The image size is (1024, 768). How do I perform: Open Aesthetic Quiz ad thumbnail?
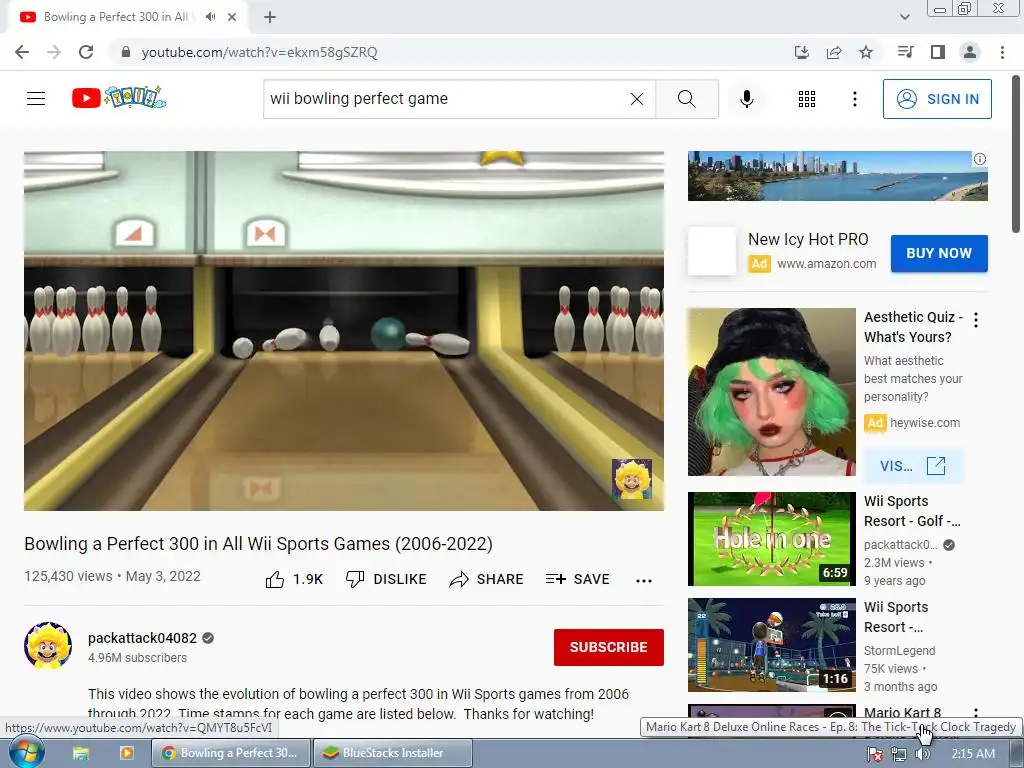click(x=771, y=392)
